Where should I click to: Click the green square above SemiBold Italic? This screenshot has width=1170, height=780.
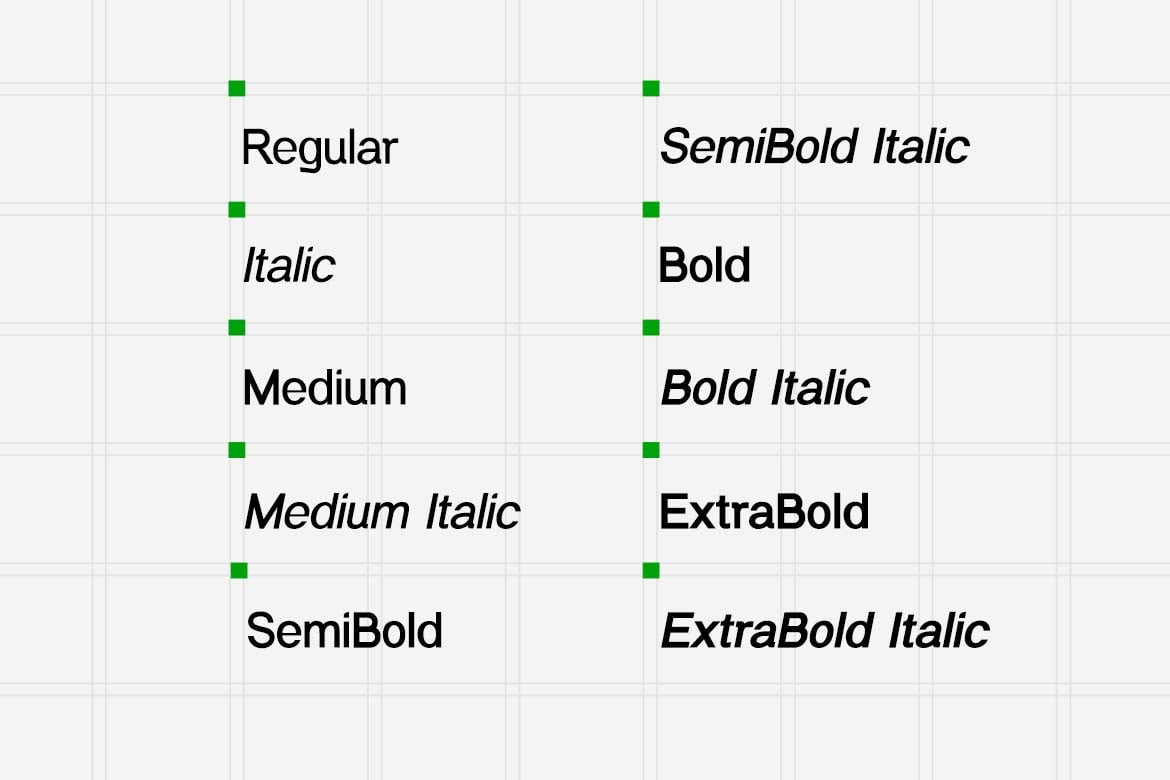(651, 89)
